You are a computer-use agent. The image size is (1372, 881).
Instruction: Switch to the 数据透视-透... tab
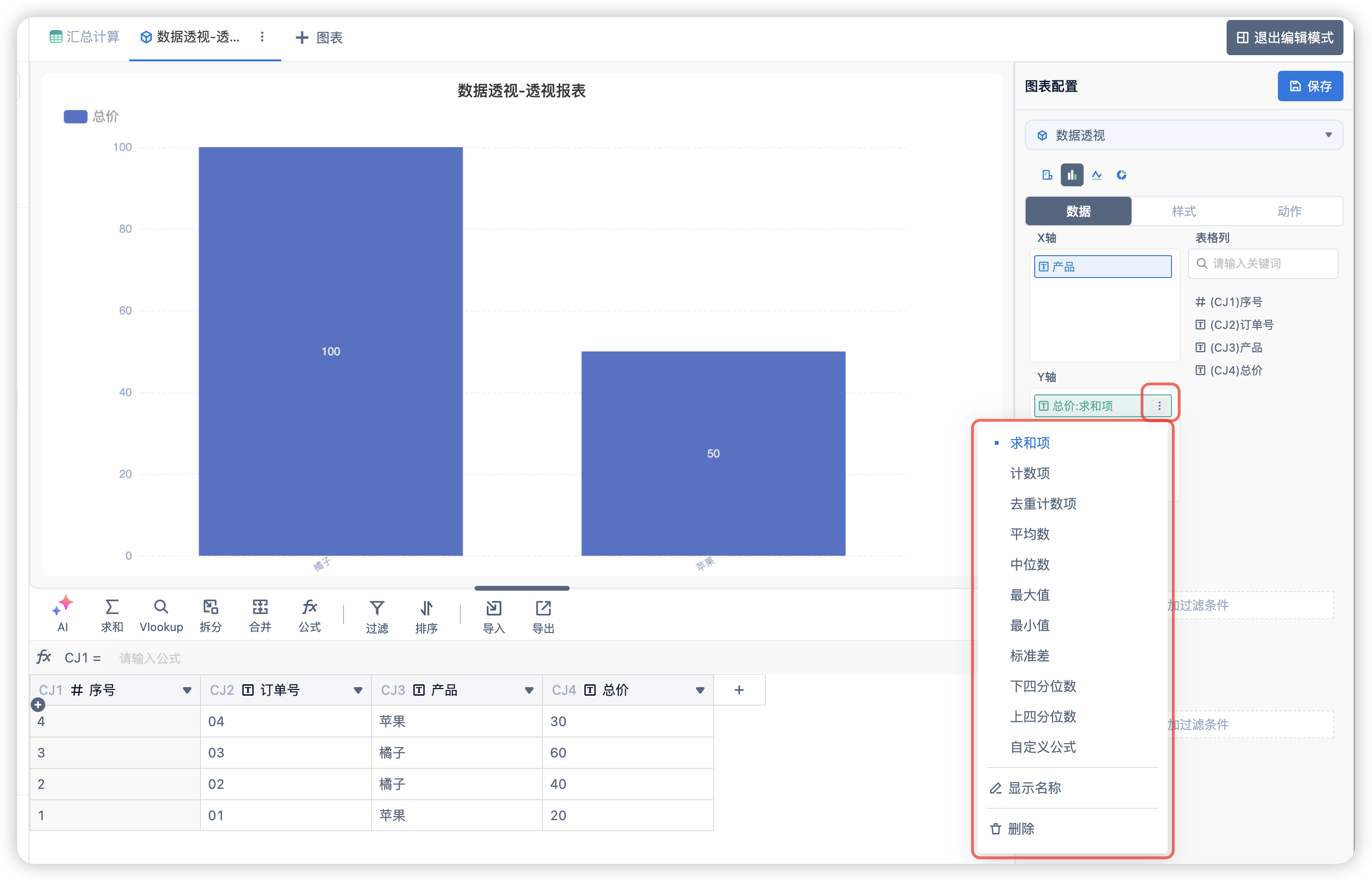point(191,37)
